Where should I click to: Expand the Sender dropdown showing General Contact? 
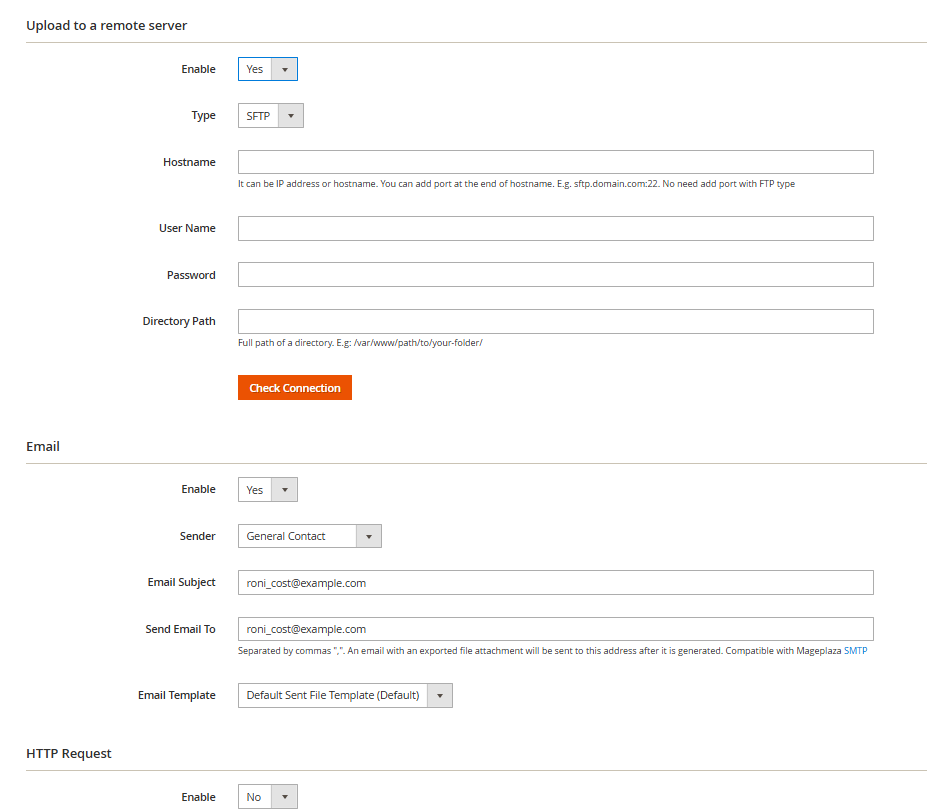pyautogui.click(x=309, y=536)
